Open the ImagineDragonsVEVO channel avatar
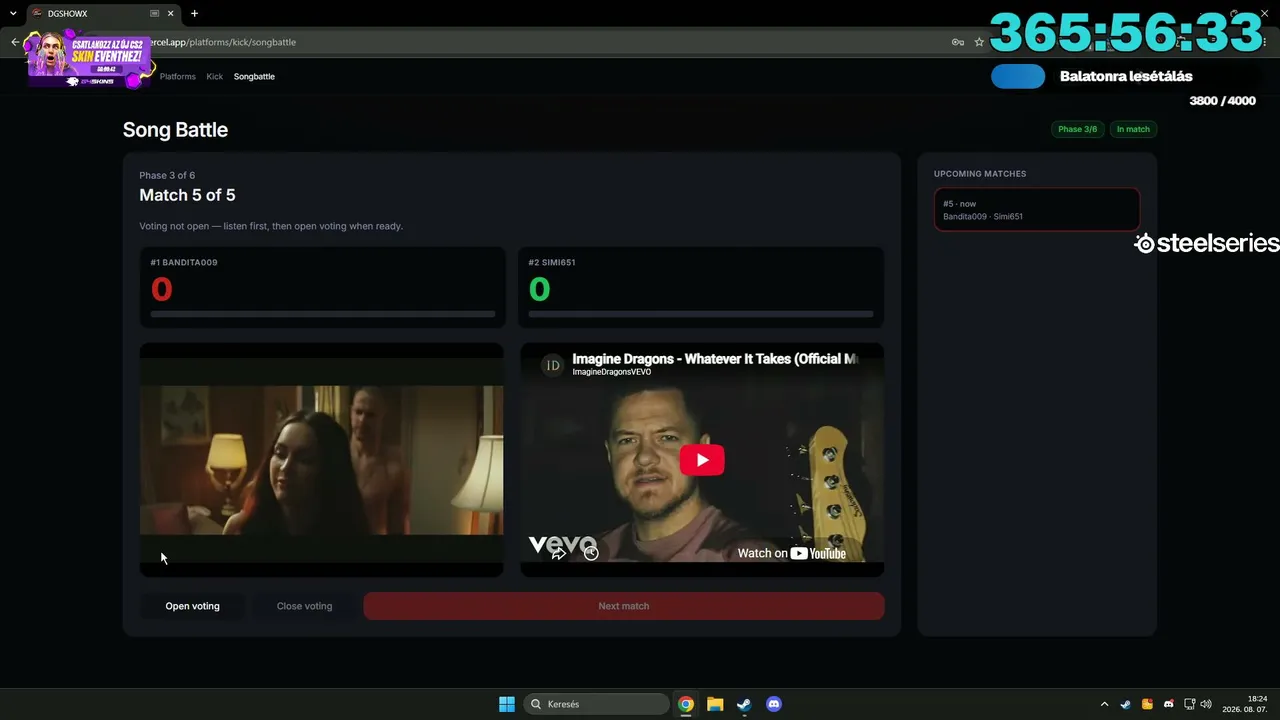This screenshot has width=1280, height=720. tap(552, 365)
